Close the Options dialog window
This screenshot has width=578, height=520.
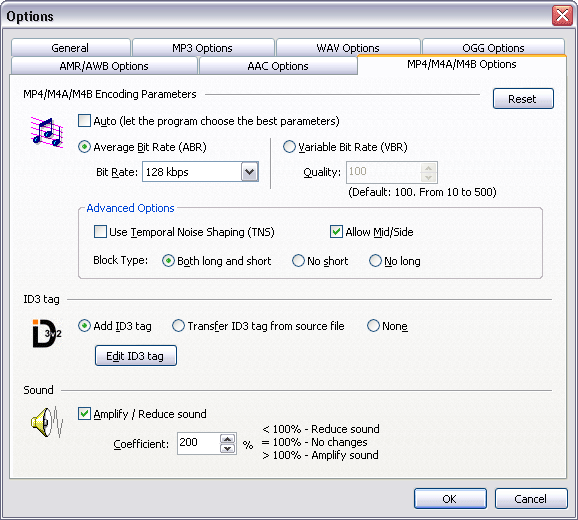[x=562, y=16]
